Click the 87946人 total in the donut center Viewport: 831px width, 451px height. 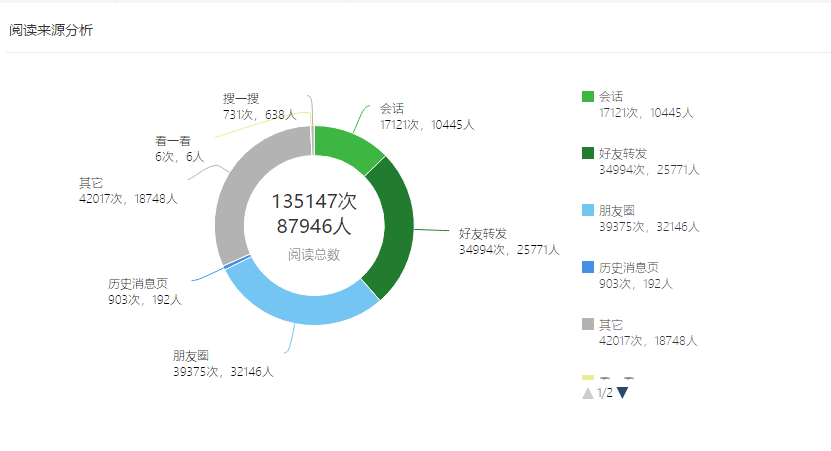pyautogui.click(x=314, y=226)
